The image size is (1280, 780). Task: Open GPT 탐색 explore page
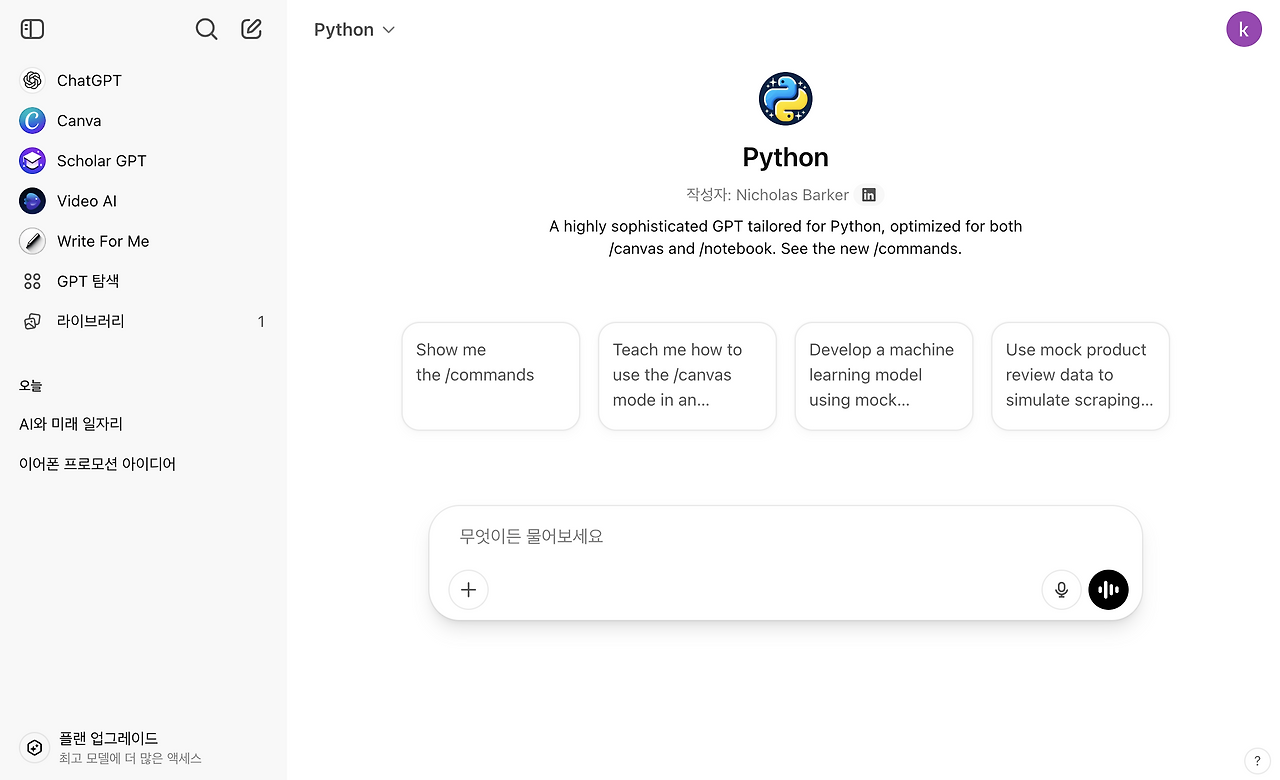(x=88, y=281)
